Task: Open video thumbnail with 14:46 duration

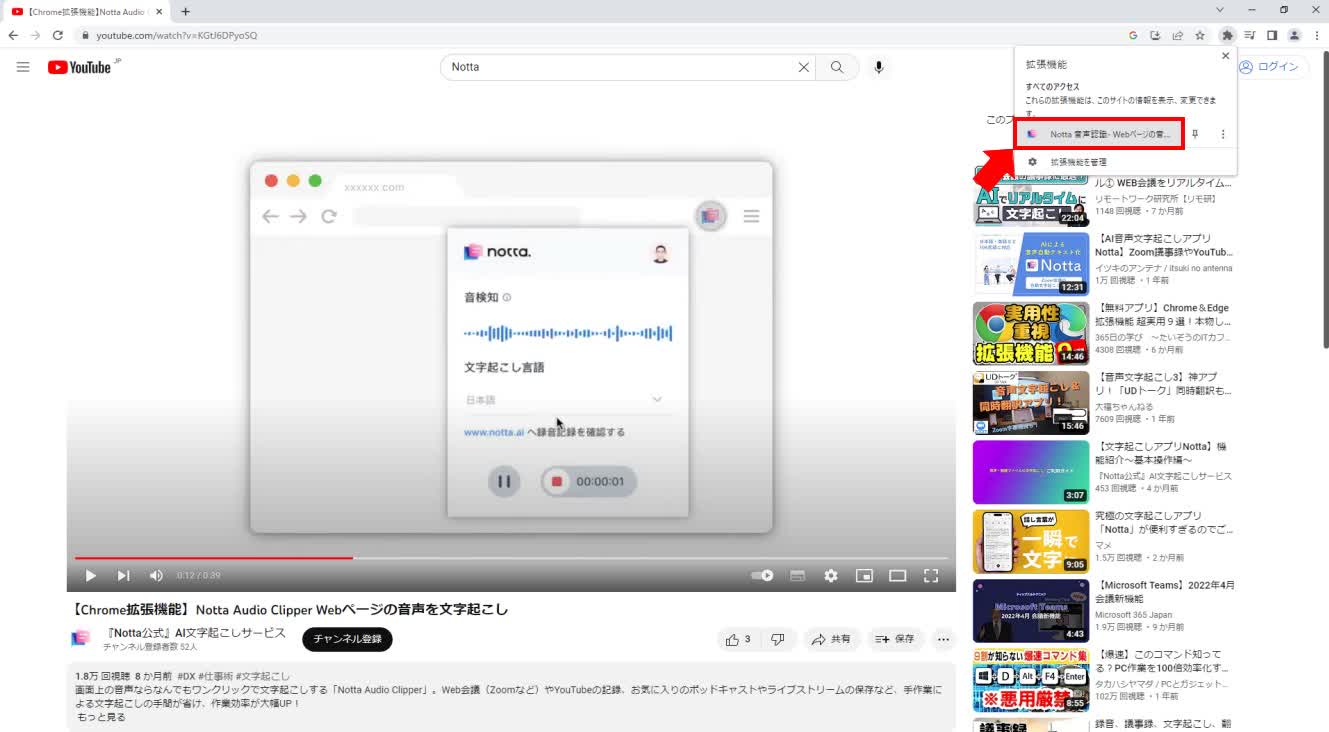Action: 1031,333
